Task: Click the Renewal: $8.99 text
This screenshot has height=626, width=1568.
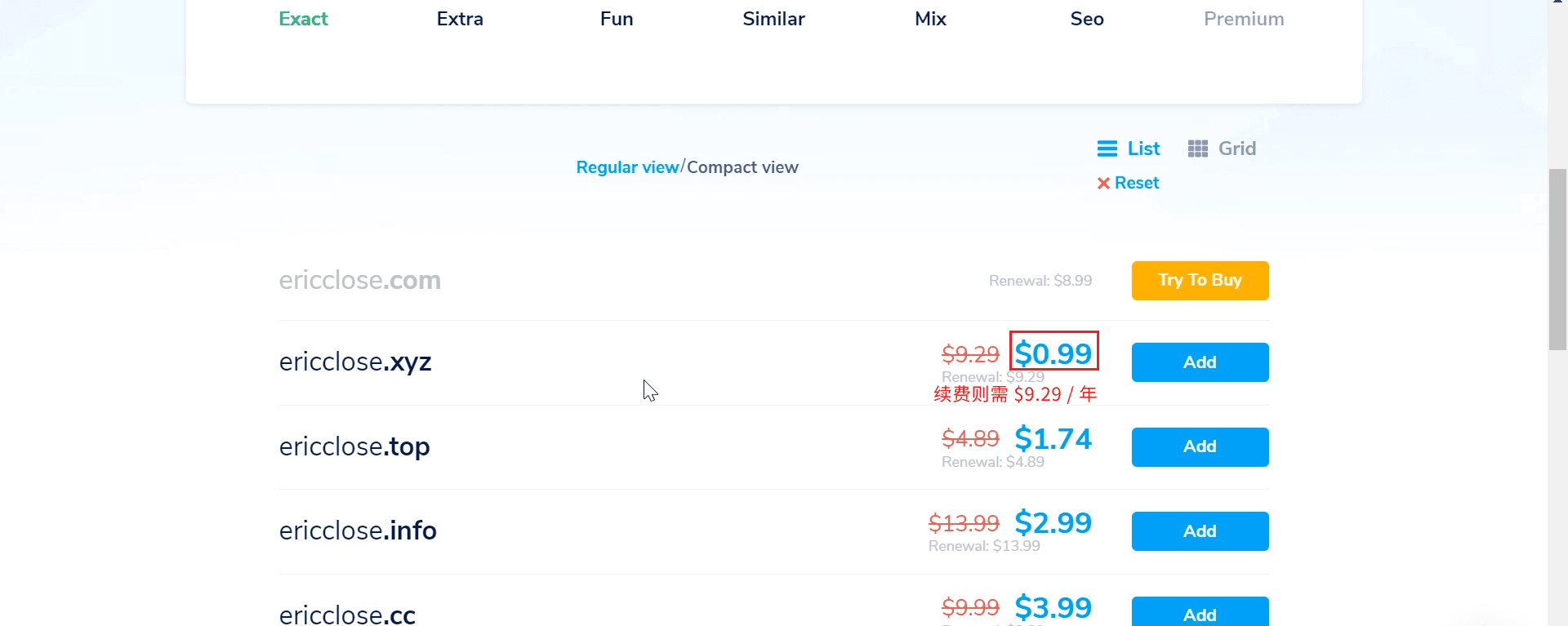Action: (x=1040, y=281)
